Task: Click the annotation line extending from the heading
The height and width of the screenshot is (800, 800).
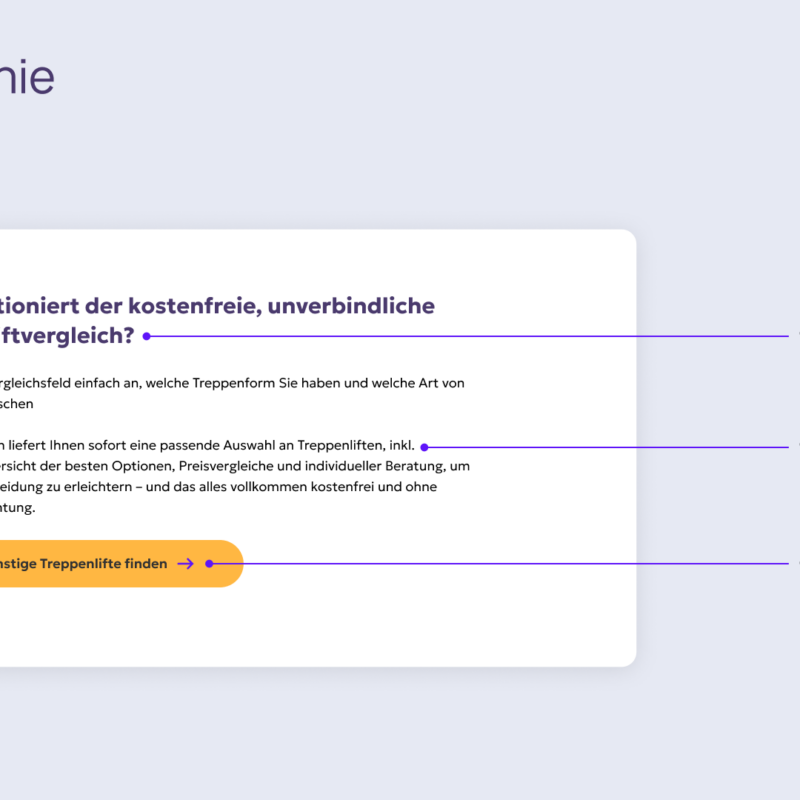Action: (469, 336)
